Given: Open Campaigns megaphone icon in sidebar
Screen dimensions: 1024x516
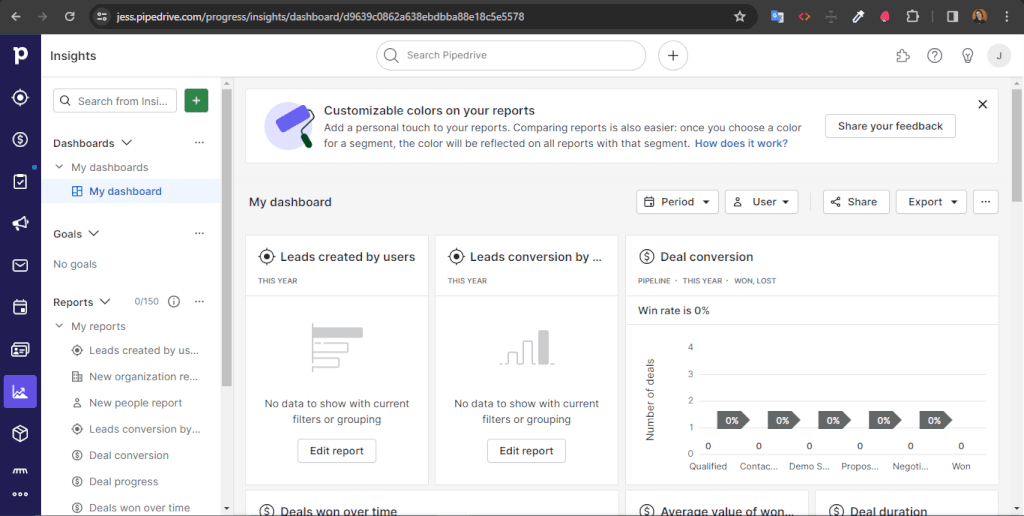Looking at the screenshot, I should click(20, 223).
